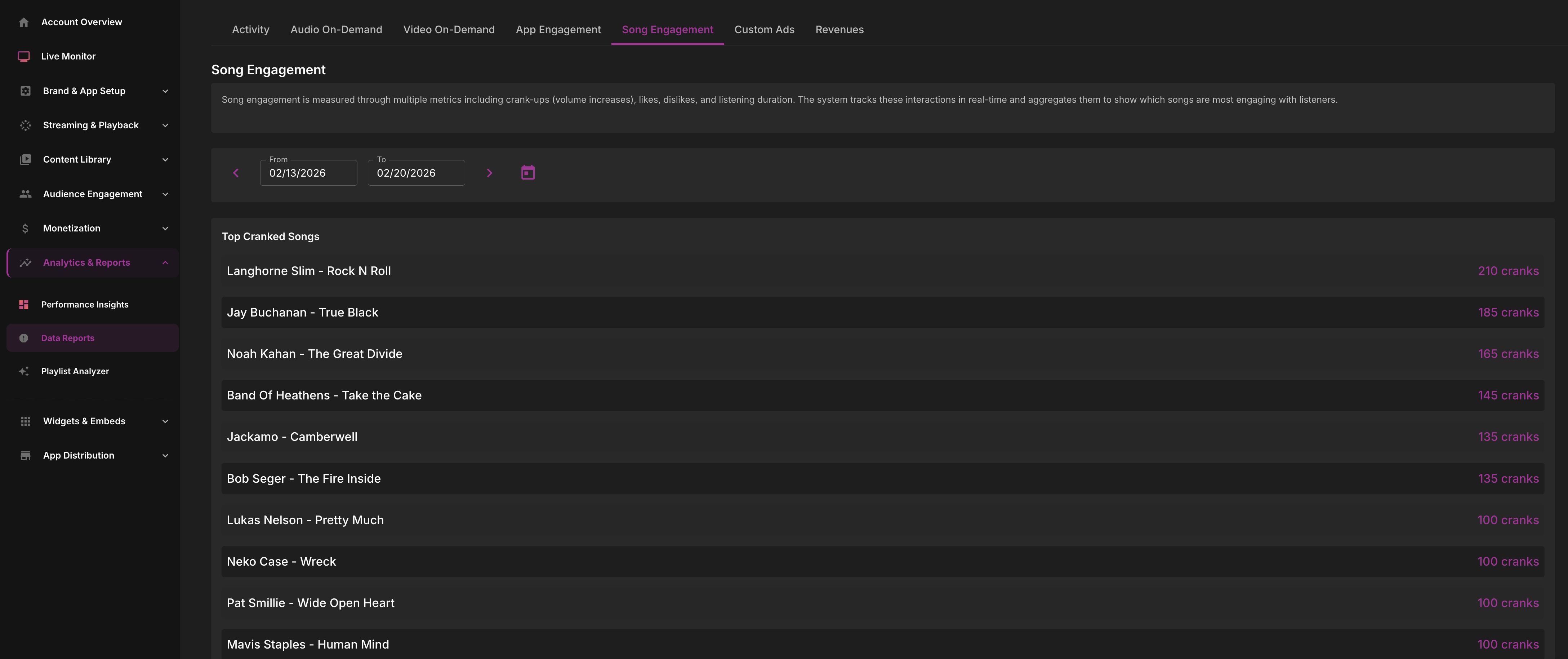Image resolution: width=1568 pixels, height=659 pixels.
Task: Expand the Streaming & Playback chevron
Action: click(x=165, y=125)
